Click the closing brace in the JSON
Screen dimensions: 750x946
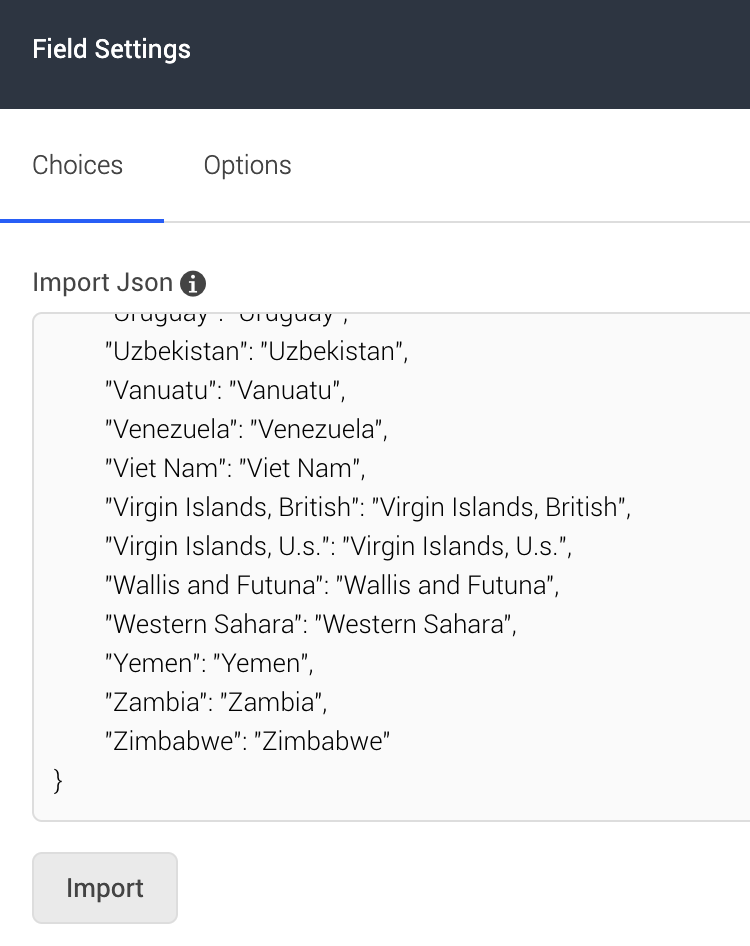coord(57,781)
